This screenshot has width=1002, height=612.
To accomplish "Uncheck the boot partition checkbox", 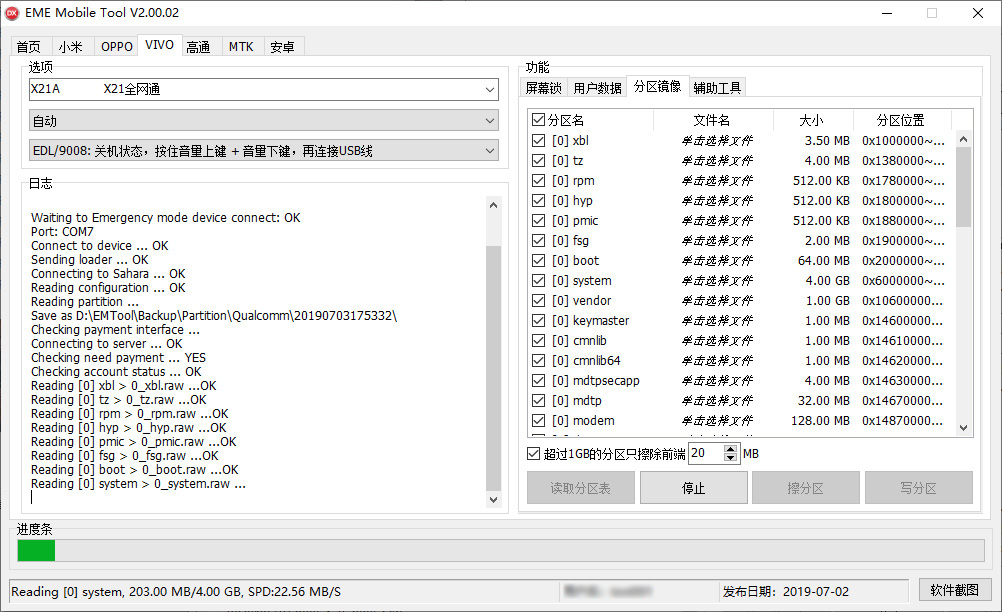I will (539, 261).
